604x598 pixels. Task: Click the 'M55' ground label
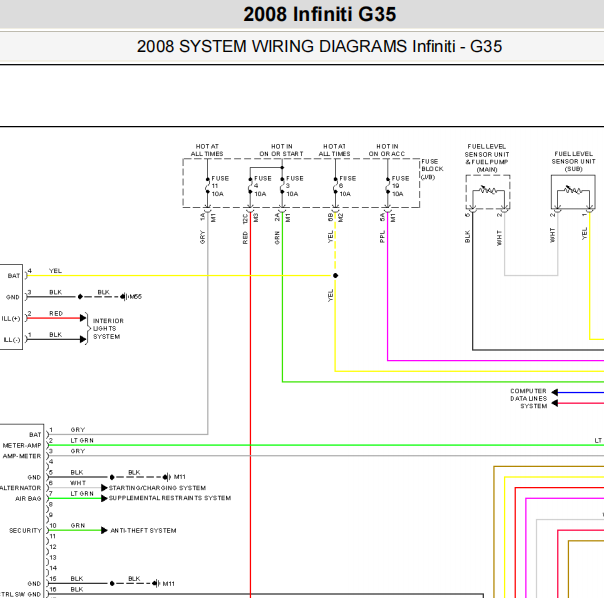coord(135,297)
